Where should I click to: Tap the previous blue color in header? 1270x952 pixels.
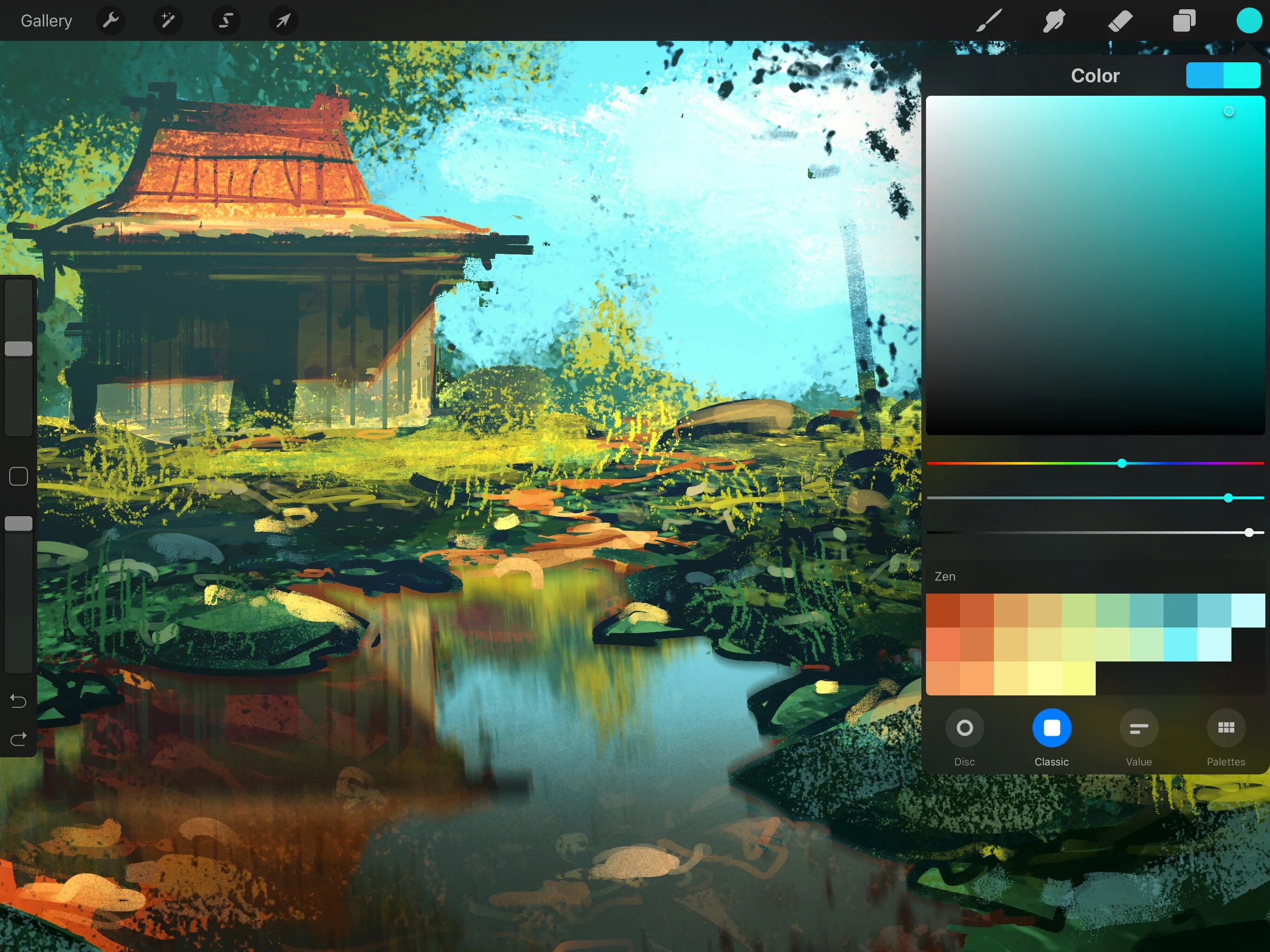pos(1204,76)
